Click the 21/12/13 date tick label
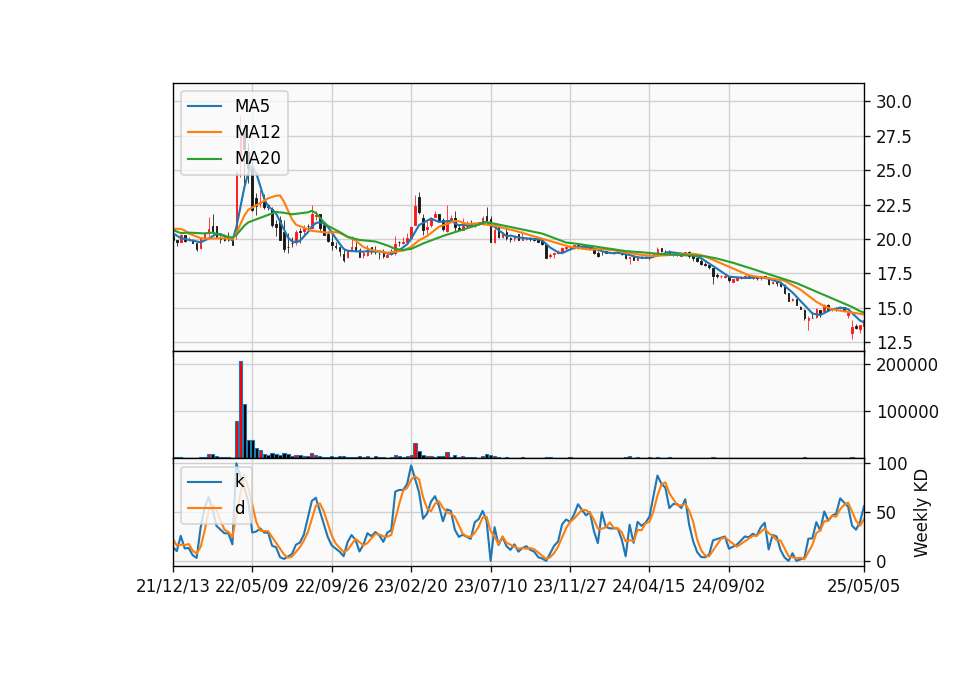960x690 pixels. coord(173,586)
